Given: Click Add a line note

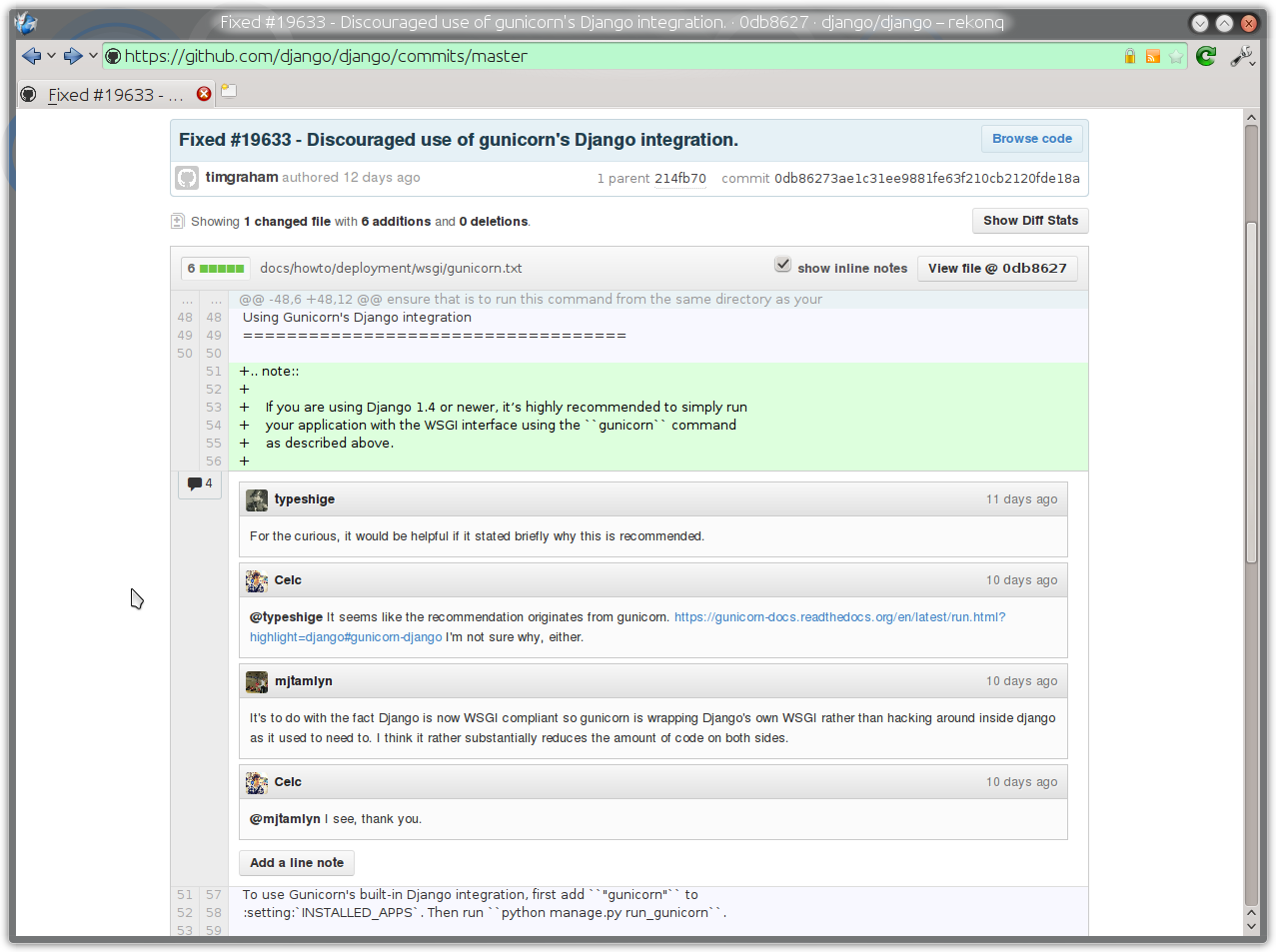Looking at the screenshot, I should 297,863.
